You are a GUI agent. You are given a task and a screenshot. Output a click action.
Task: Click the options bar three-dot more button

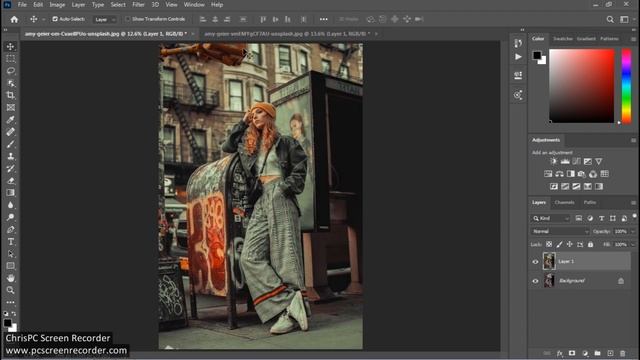324,19
